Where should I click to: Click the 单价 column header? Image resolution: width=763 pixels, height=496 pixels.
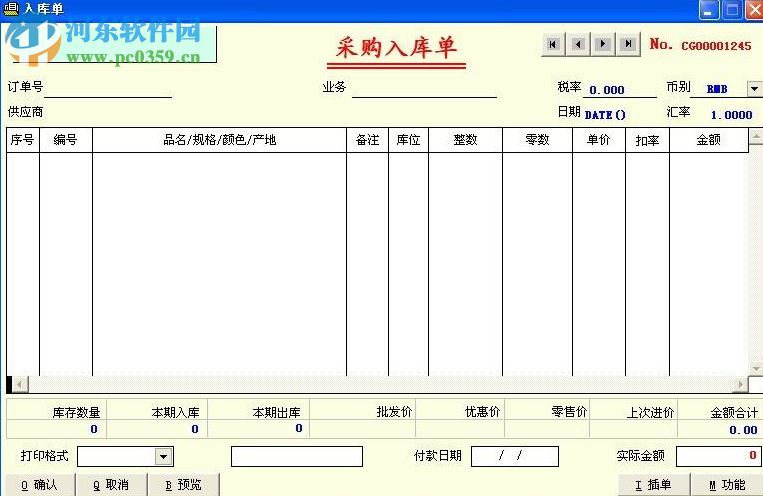[599, 140]
